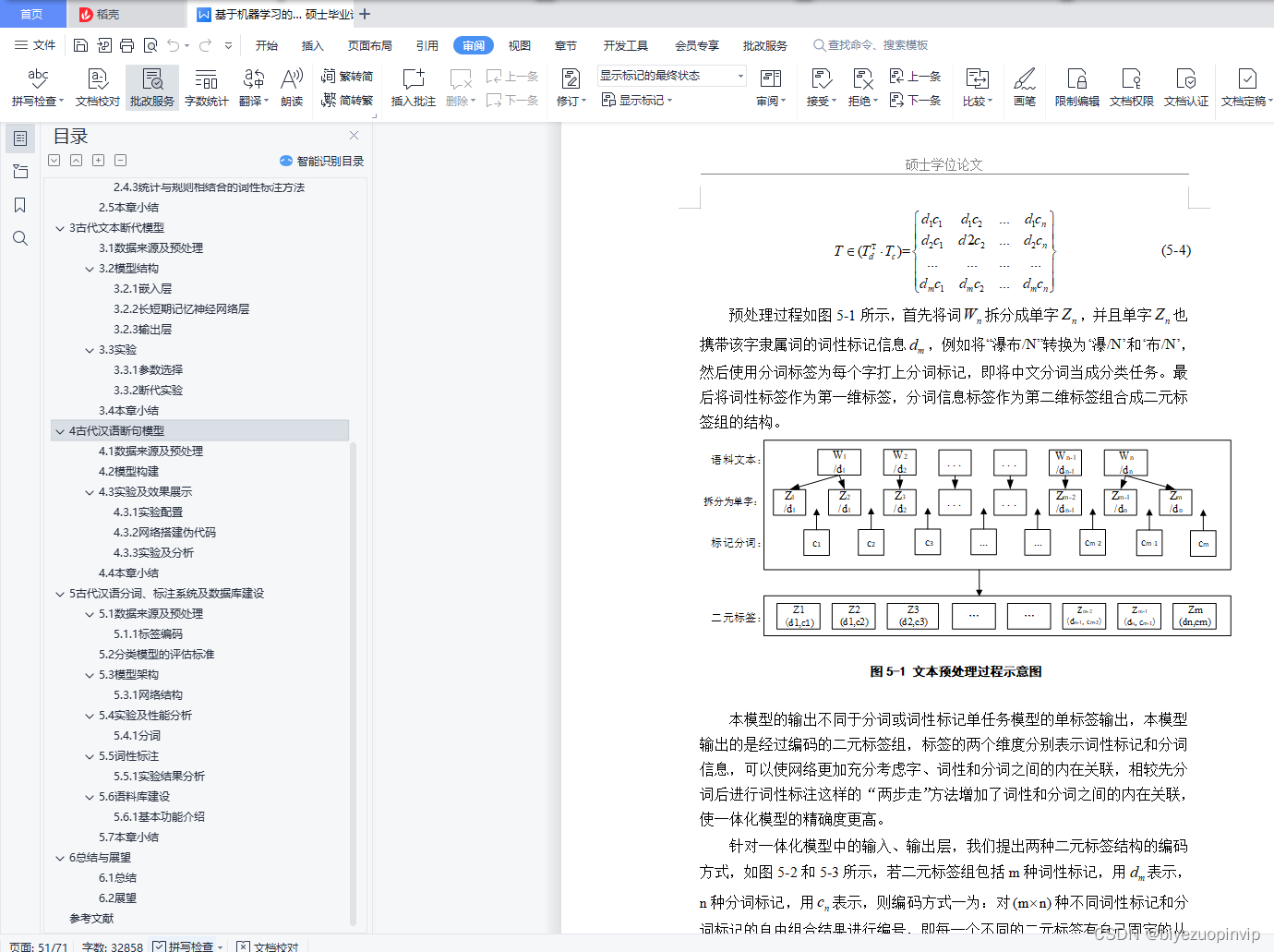Screen dimensions: 1274x952
Task: Jump to heading 5.1.1标签编码
Action: (148, 634)
